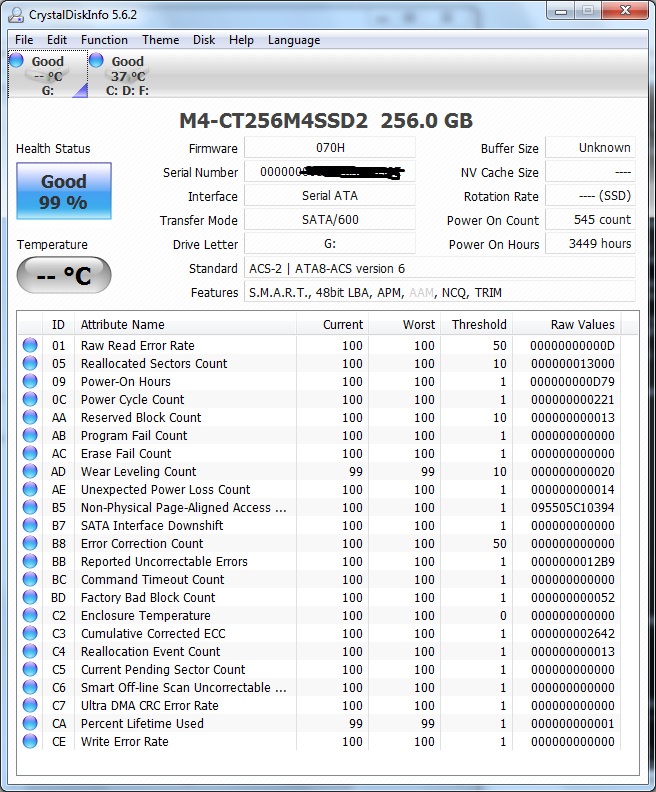Click the status orb for Wear Leveling Count
The image size is (656, 792).
30,471
